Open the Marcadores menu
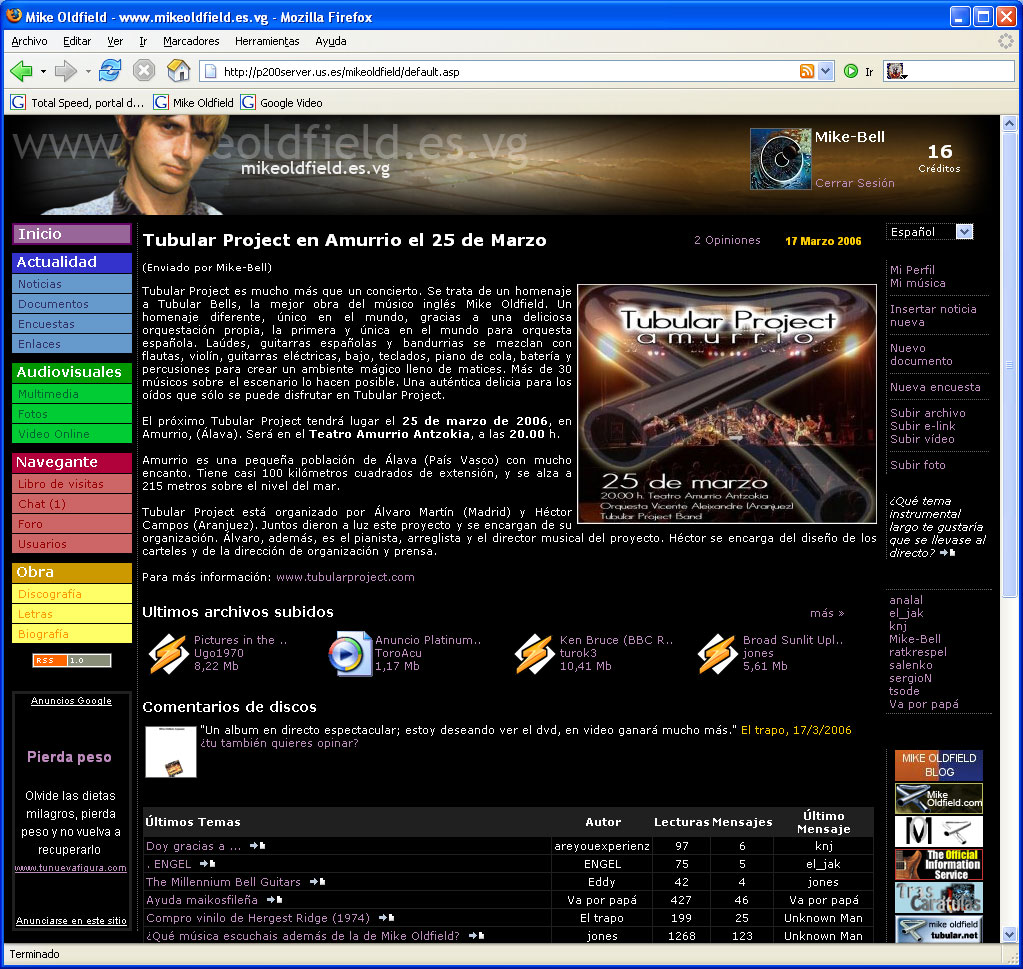This screenshot has height=969, width=1023. point(191,41)
